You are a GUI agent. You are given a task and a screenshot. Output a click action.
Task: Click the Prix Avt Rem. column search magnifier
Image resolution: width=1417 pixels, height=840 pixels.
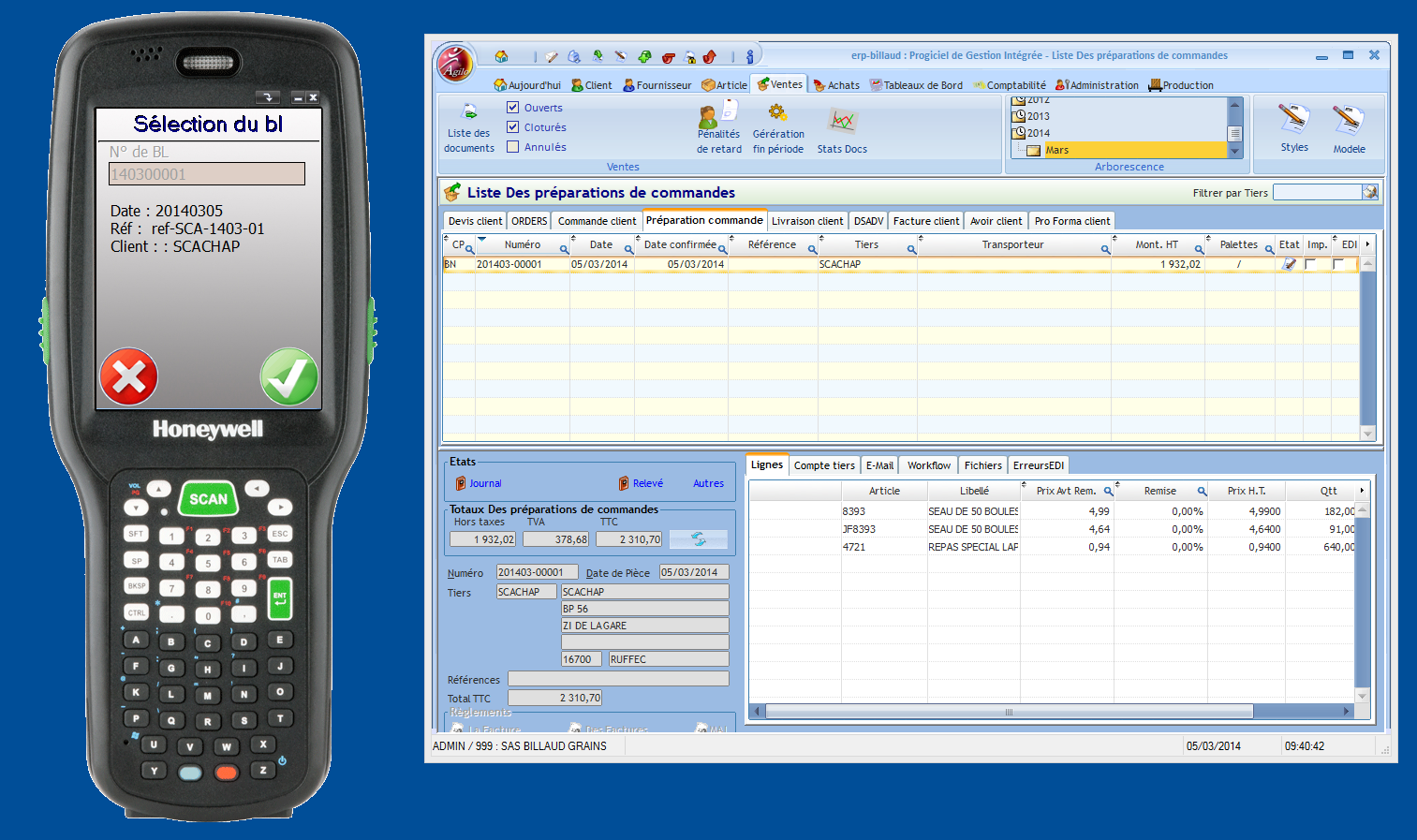(x=1108, y=492)
